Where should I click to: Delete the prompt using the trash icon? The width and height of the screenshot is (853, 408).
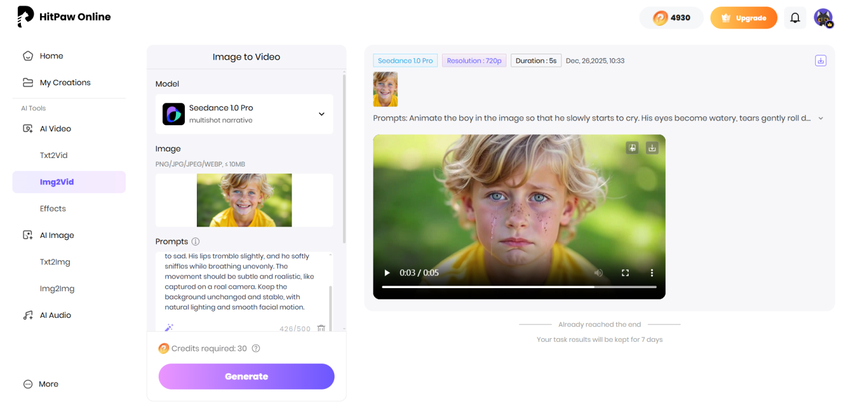pyautogui.click(x=321, y=328)
